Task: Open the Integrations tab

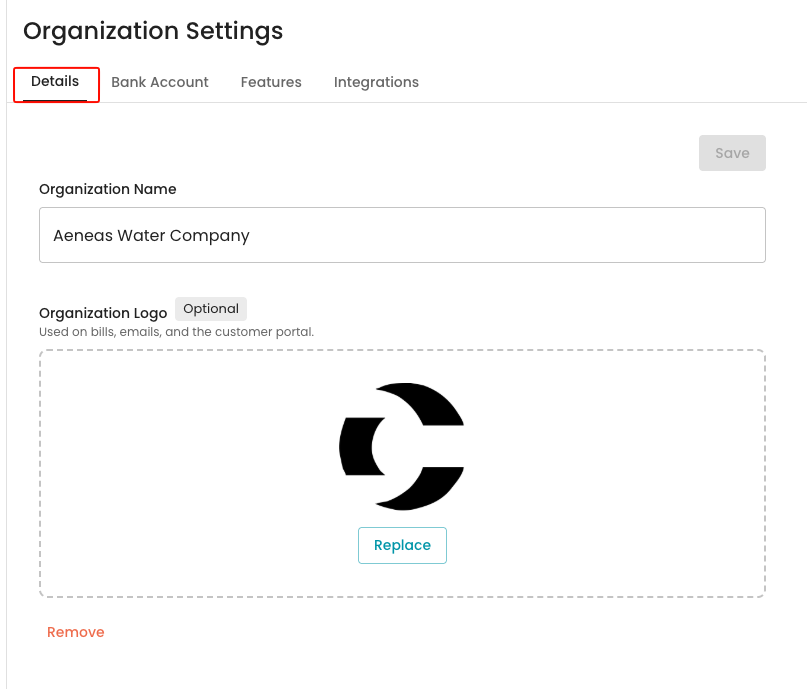Action: click(x=376, y=82)
